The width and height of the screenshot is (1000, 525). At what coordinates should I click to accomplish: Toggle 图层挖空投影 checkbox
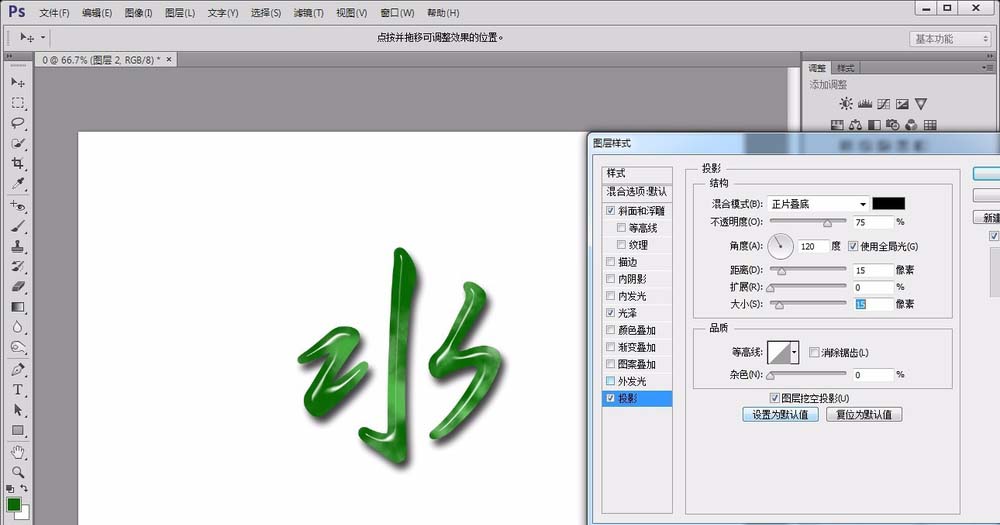[774, 398]
